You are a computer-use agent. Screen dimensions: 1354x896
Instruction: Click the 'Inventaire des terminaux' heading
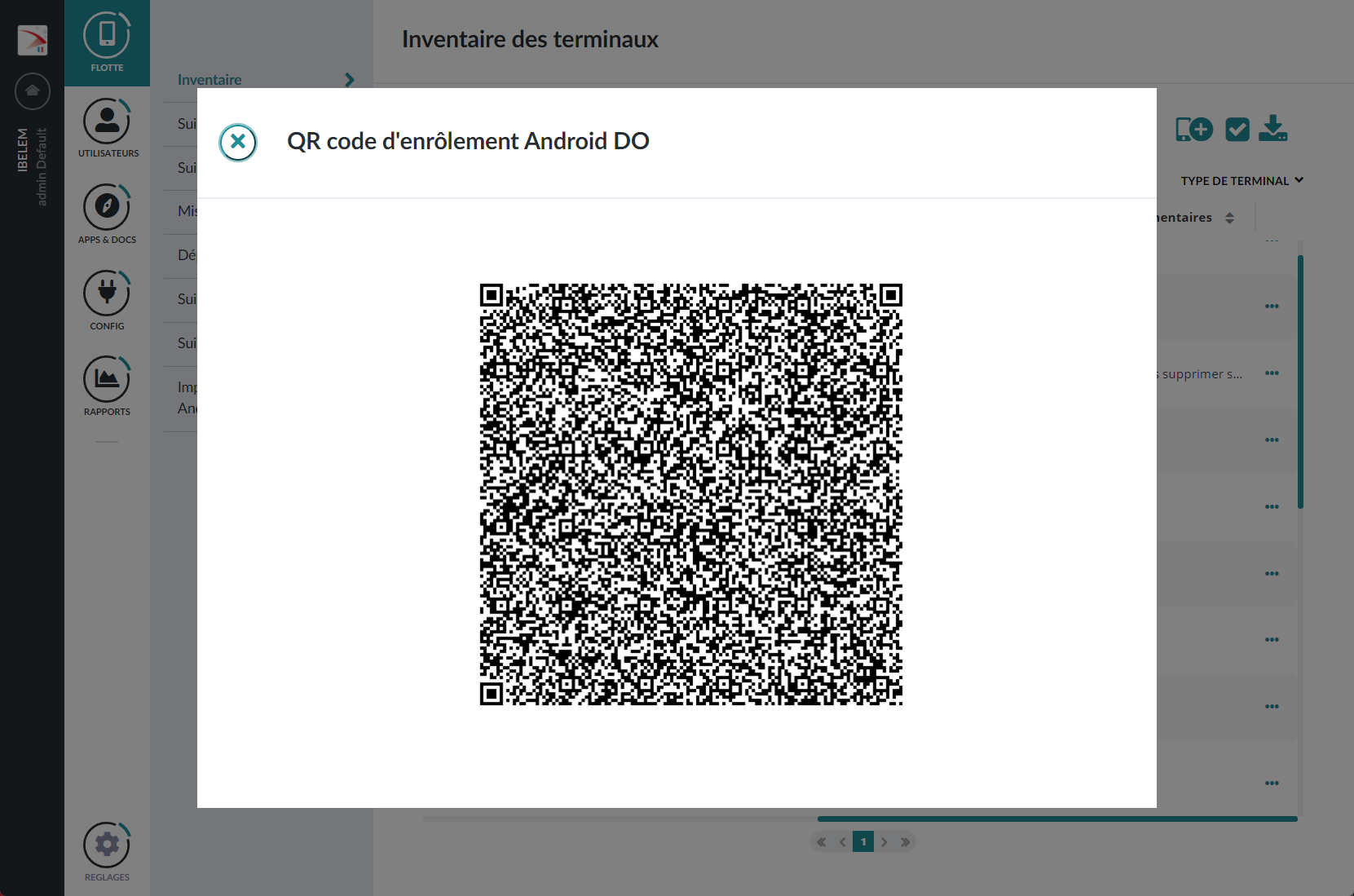point(530,39)
